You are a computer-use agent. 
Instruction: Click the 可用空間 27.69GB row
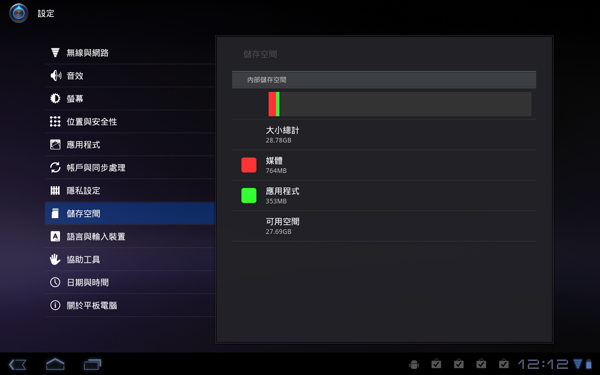[384, 226]
